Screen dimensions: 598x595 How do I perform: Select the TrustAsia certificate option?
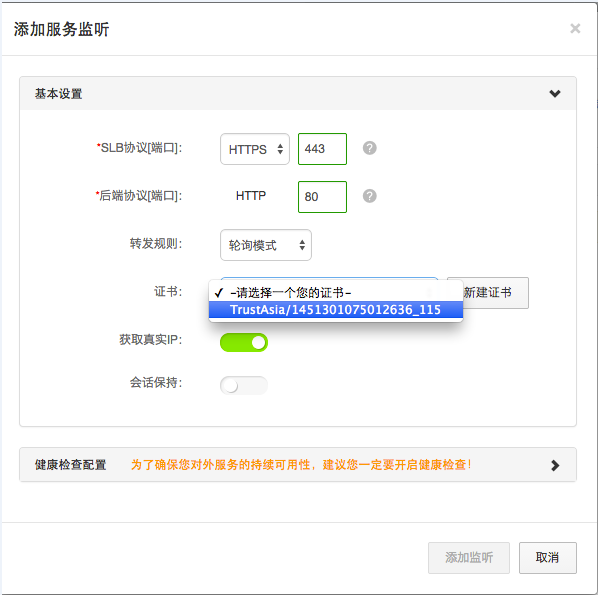tap(336, 310)
